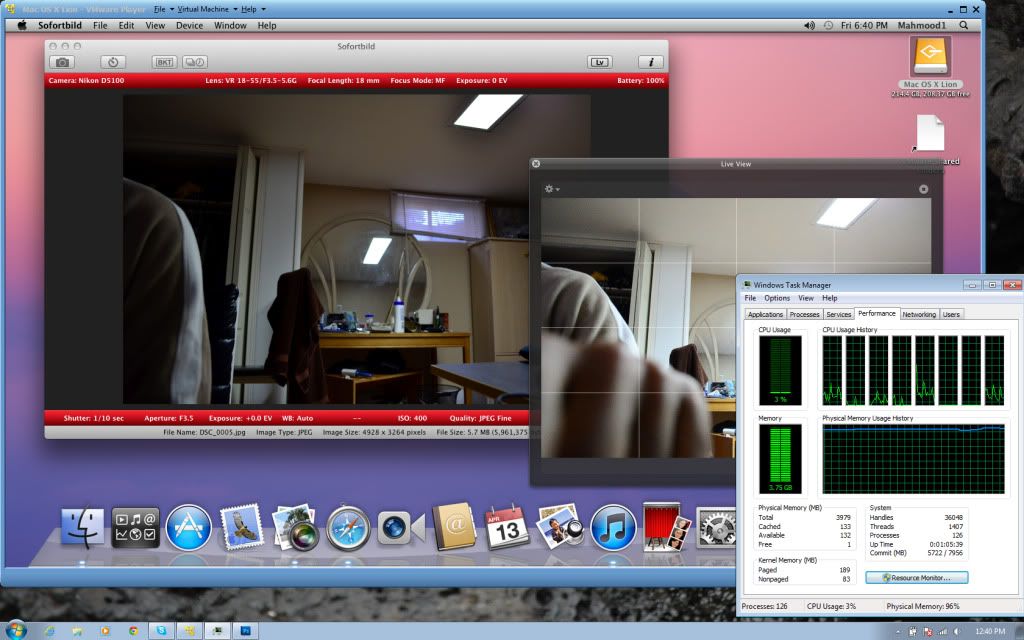This screenshot has height=640, width=1024.
Task: Click the 'Shutter: 1/10 sec' readout
Action: pyautogui.click(x=93, y=418)
